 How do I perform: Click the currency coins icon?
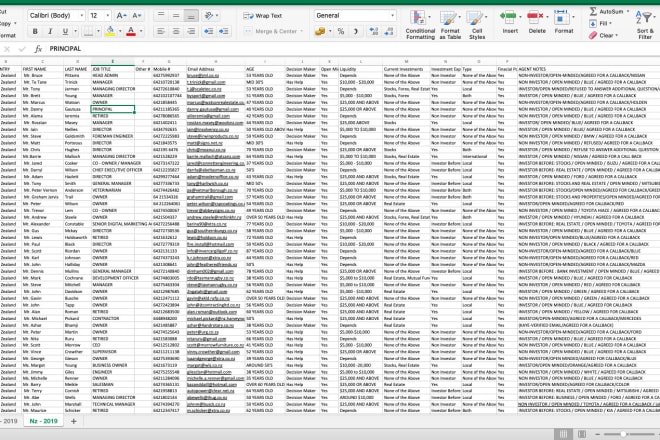pyautogui.click(x=320, y=31)
